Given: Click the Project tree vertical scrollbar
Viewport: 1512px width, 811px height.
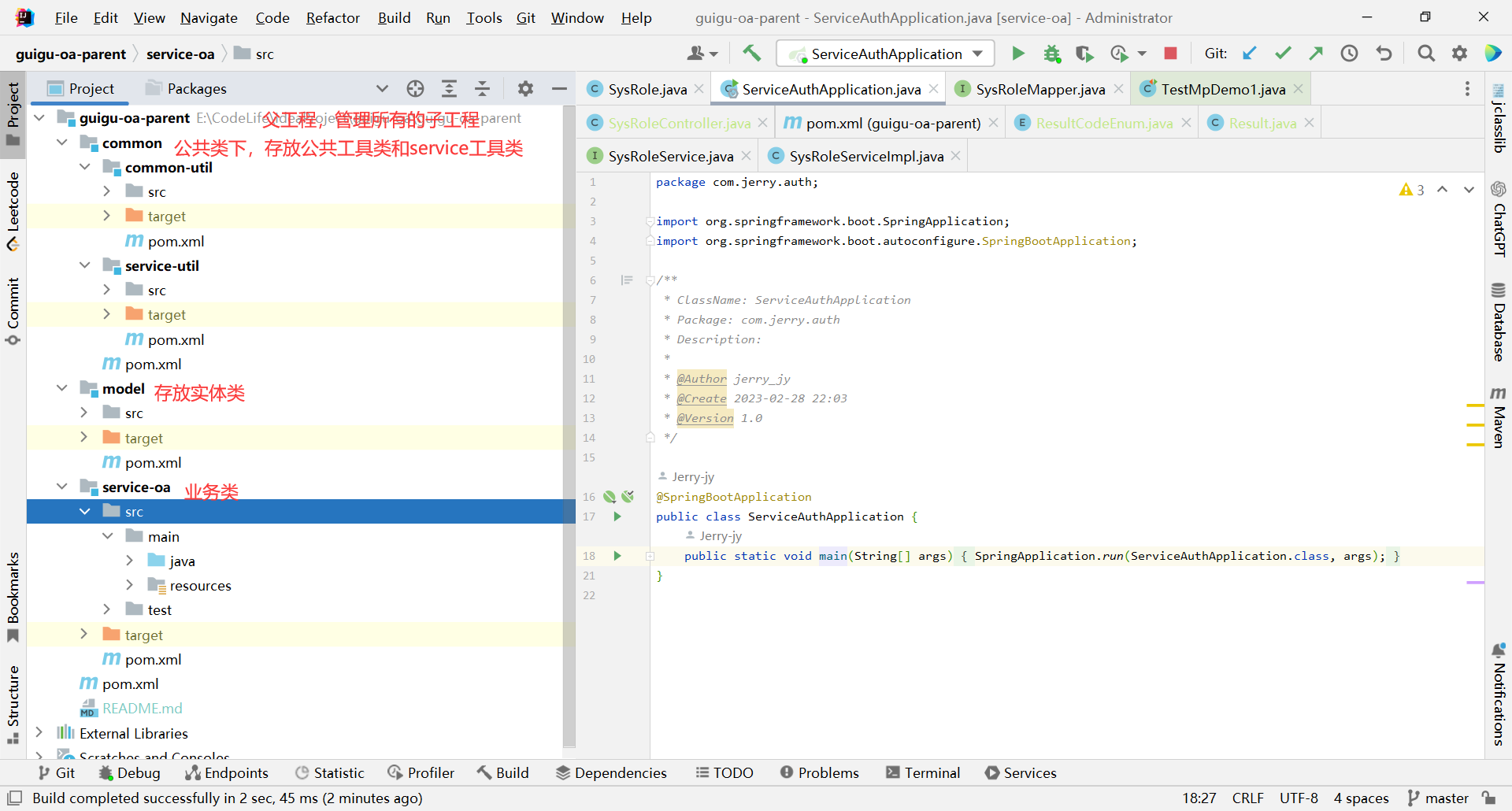Looking at the screenshot, I should [x=569, y=425].
